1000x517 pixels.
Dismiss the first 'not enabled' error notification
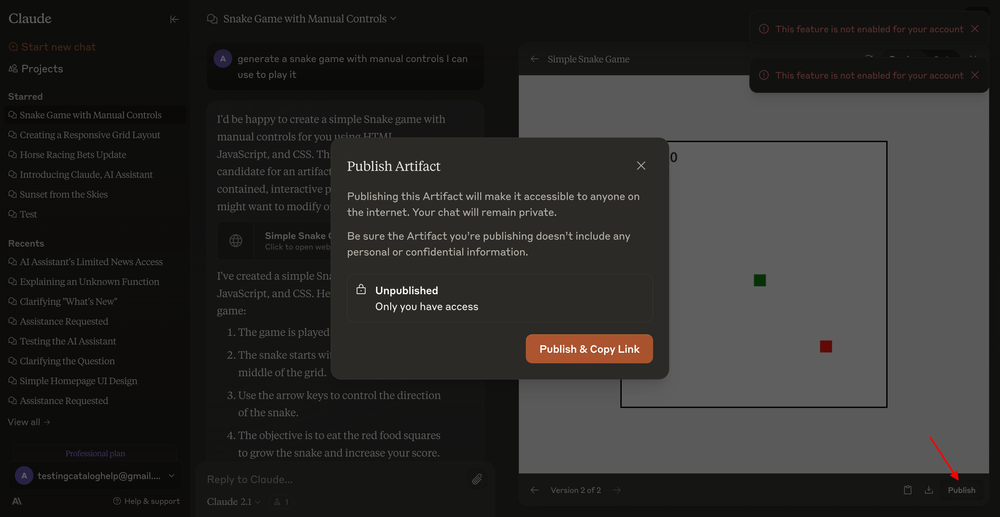(975, 29)
